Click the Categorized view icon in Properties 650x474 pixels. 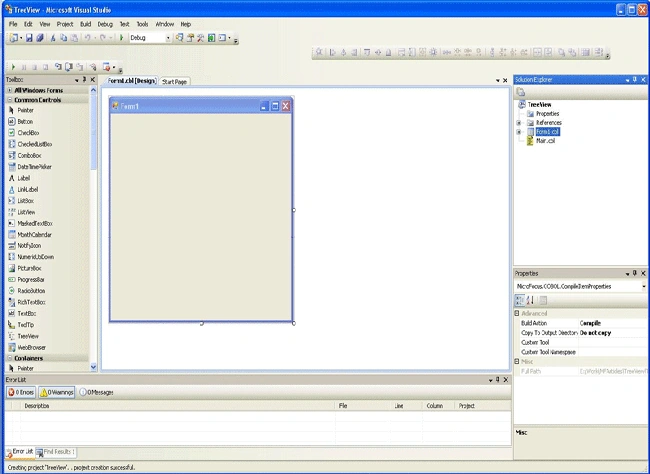pos(519,300)
